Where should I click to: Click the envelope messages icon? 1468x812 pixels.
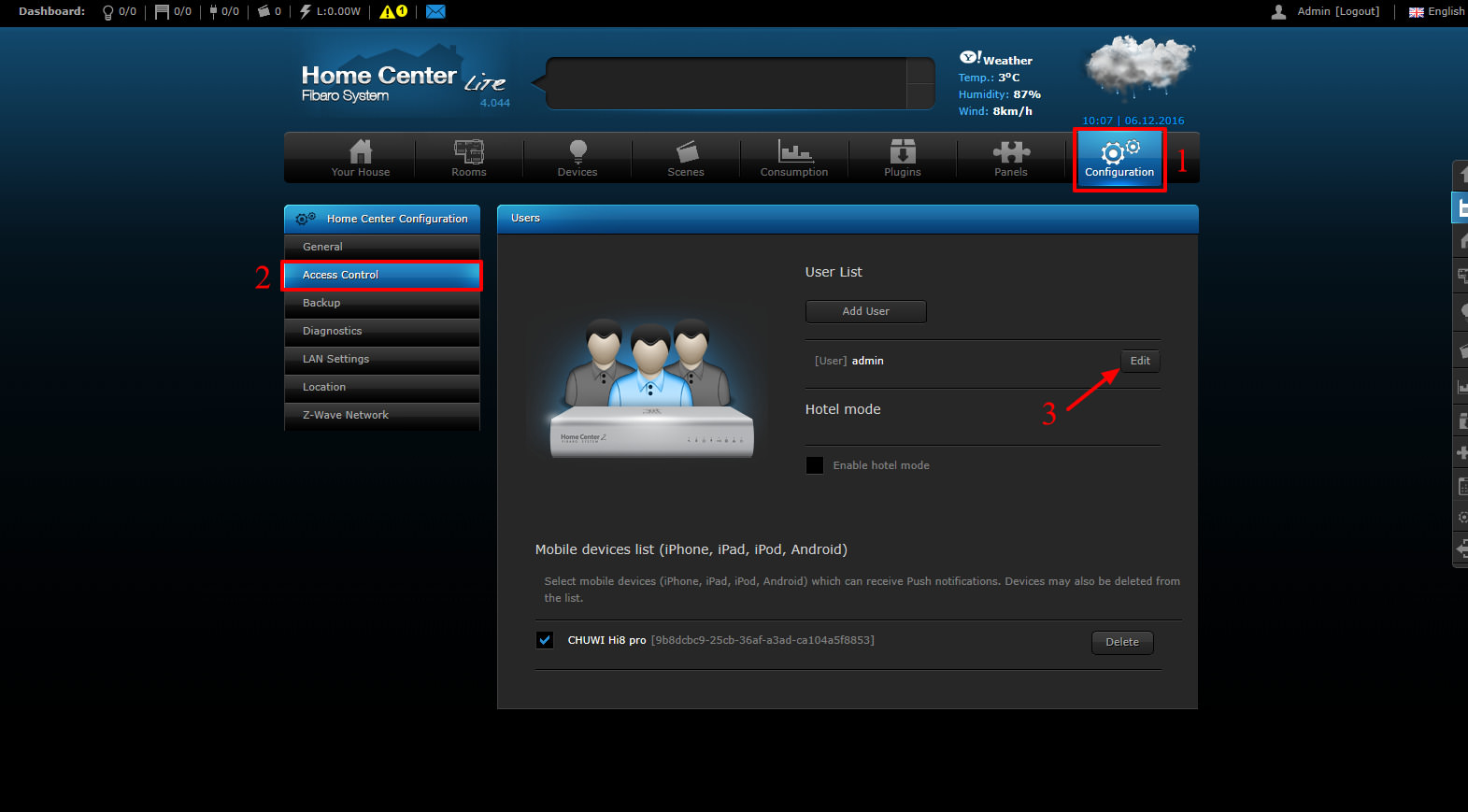pyautogui.click(x=435, y=11)
